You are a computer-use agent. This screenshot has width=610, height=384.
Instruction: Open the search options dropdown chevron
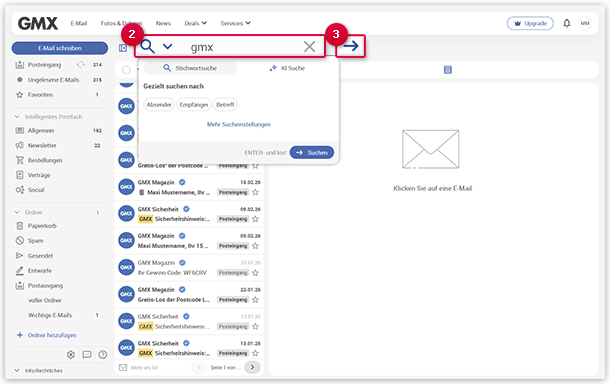[x=167, y=47]
